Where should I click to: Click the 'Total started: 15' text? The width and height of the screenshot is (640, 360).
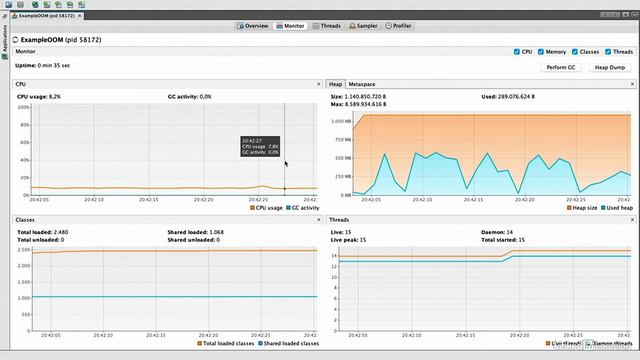point(503,240)
